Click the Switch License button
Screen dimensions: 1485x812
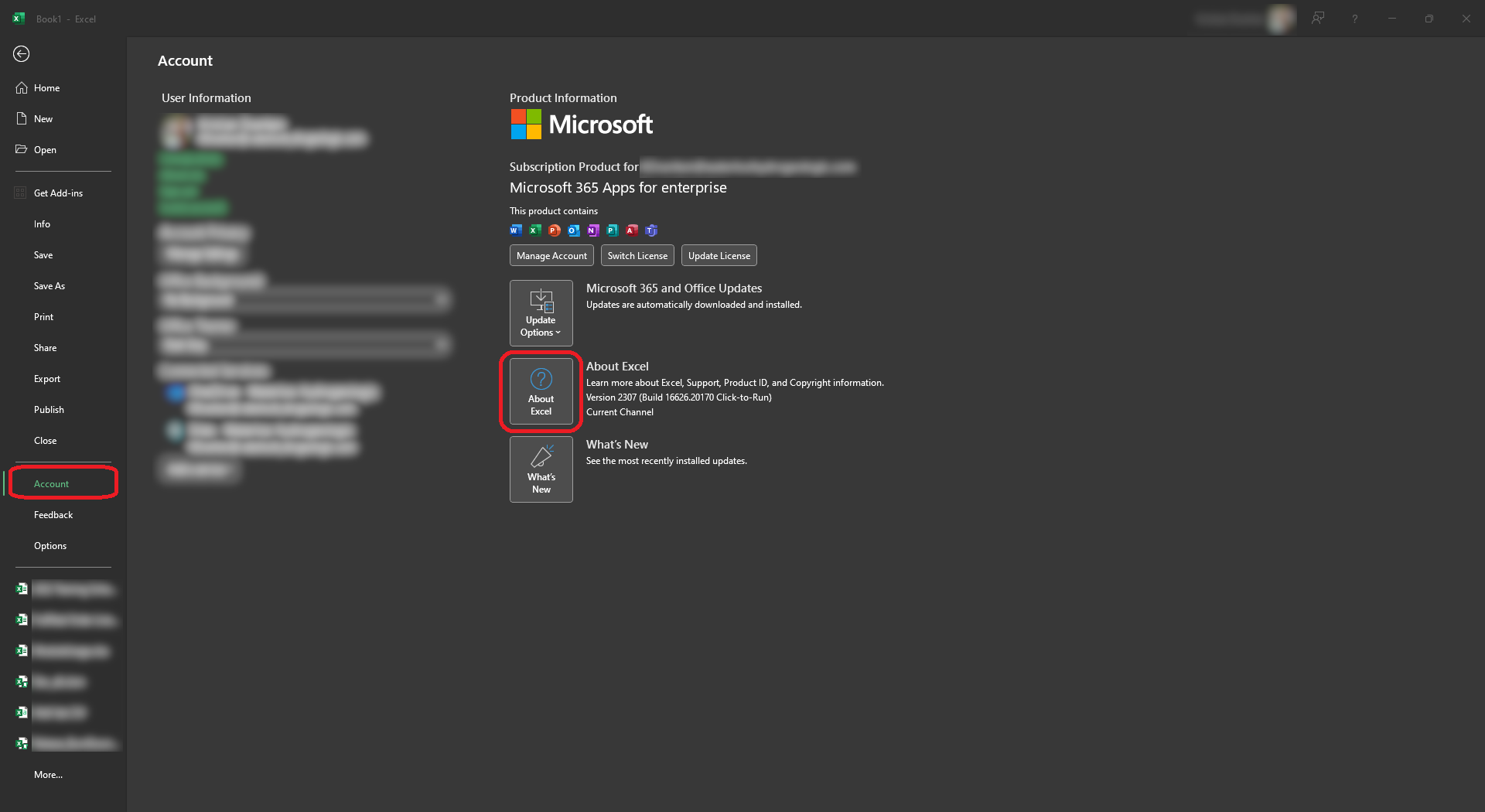(x=637, y=256)
